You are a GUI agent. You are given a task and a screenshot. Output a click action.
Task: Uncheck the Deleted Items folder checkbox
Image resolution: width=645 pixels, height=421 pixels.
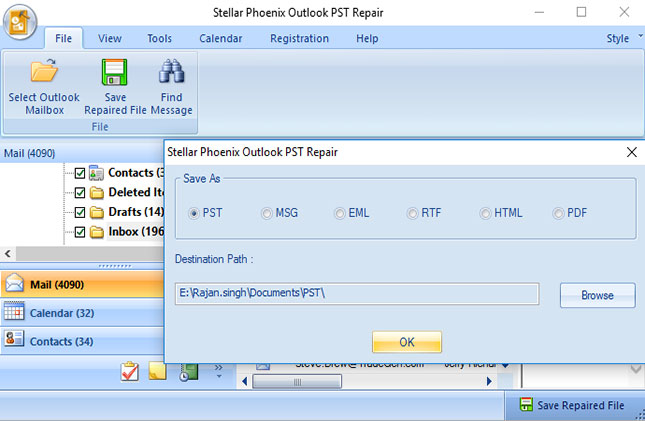(x=80, y=193)
